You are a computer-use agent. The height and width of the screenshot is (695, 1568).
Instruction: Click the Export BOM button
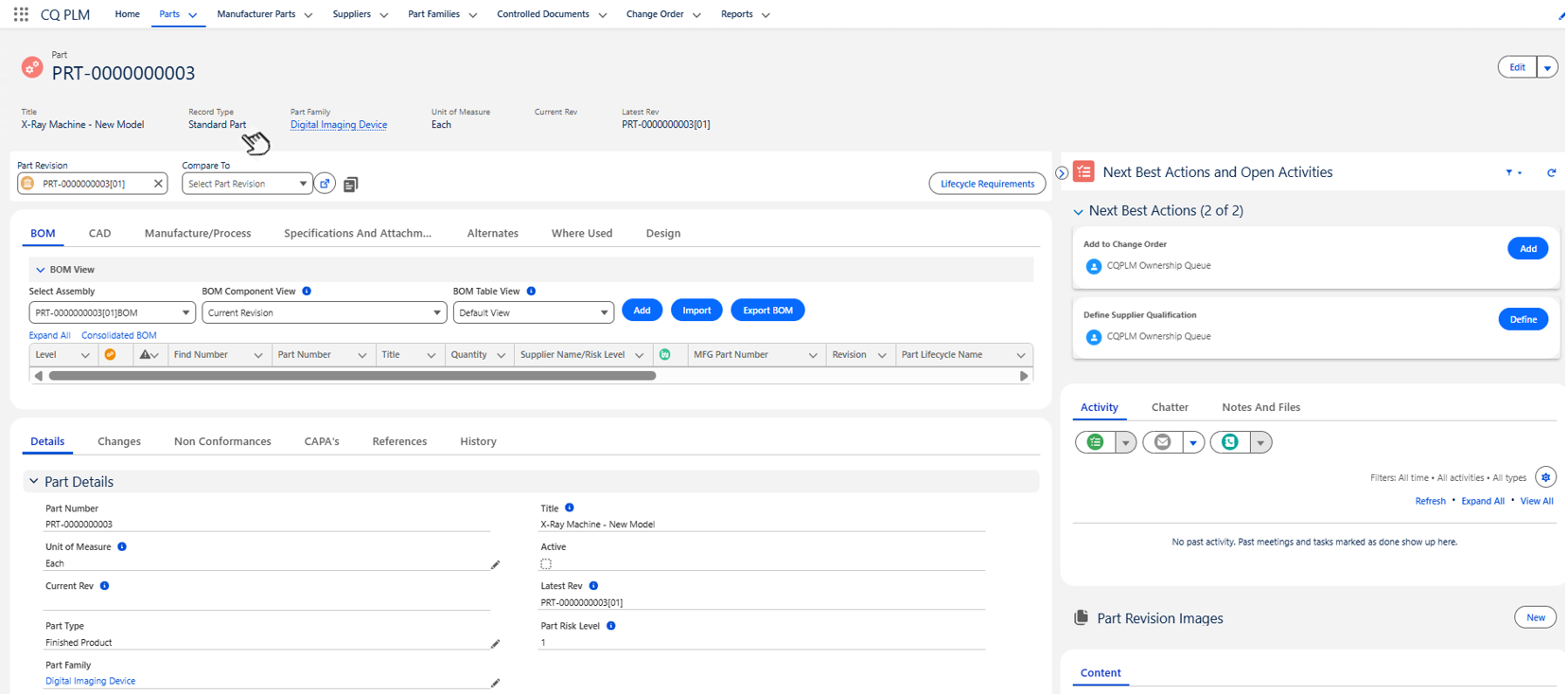coord(766,311)
